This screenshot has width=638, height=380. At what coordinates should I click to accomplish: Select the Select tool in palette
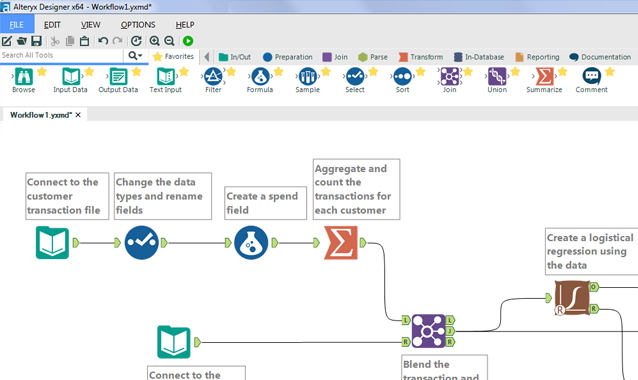pyautogui.click(x=355, y=81)
